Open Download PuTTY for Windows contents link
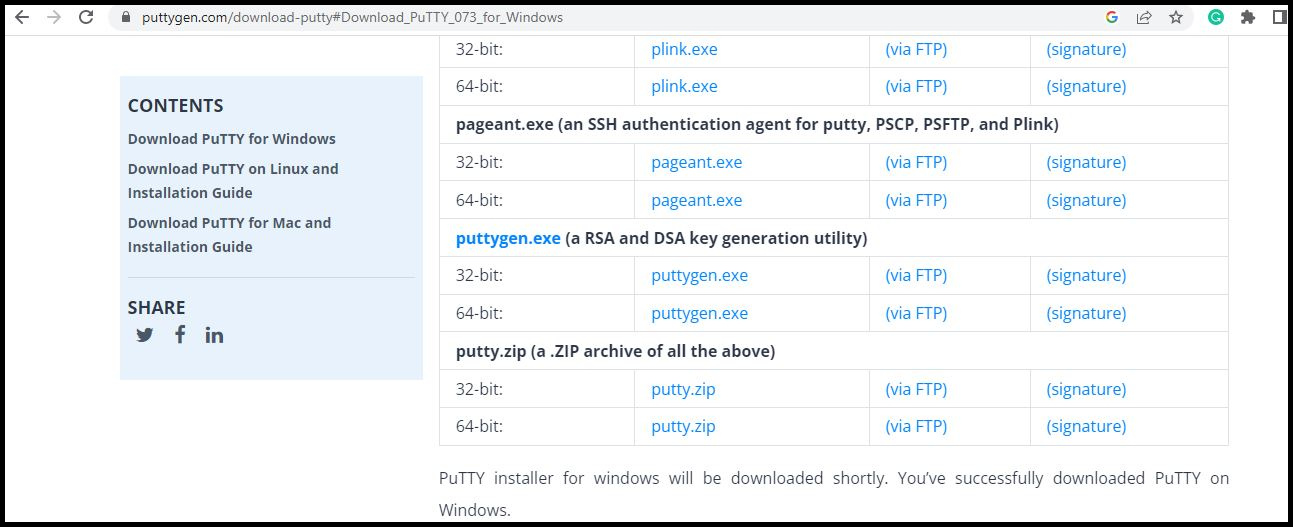The width and height of the screenshot is (1293, 527). (232, 139)
